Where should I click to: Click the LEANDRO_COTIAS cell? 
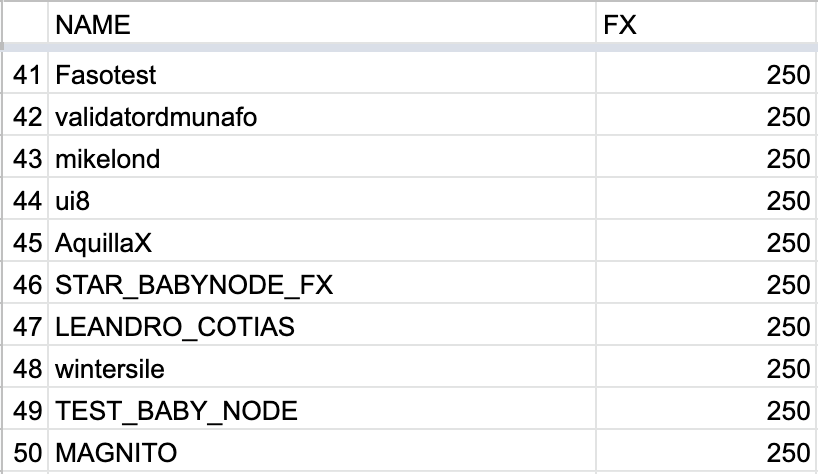[x=321, y=324]
